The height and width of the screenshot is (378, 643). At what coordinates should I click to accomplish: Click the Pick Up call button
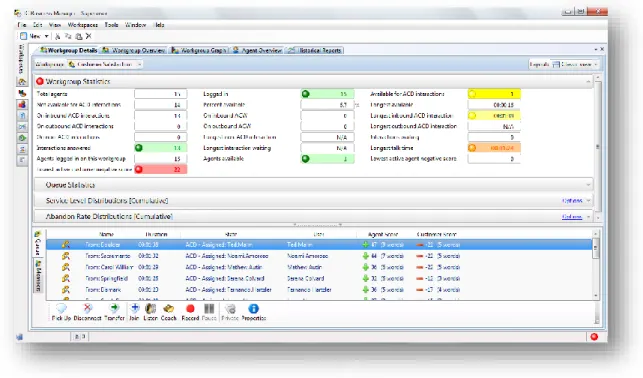[61, 312]
